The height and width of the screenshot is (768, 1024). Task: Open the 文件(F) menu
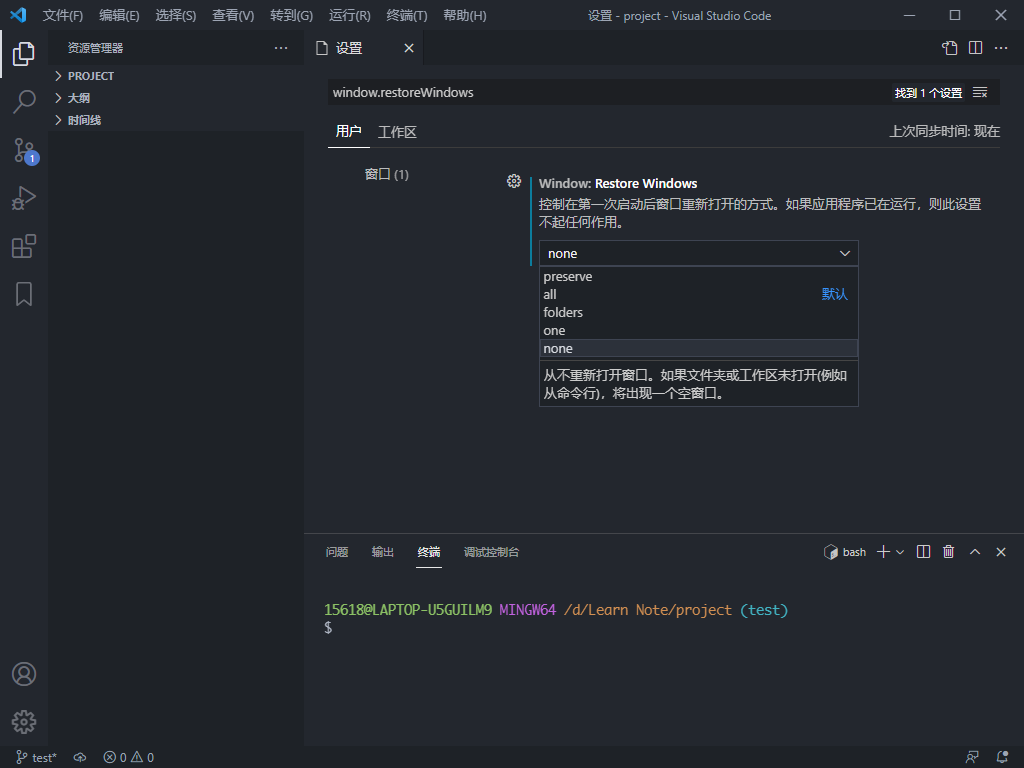tap(63, 16)
